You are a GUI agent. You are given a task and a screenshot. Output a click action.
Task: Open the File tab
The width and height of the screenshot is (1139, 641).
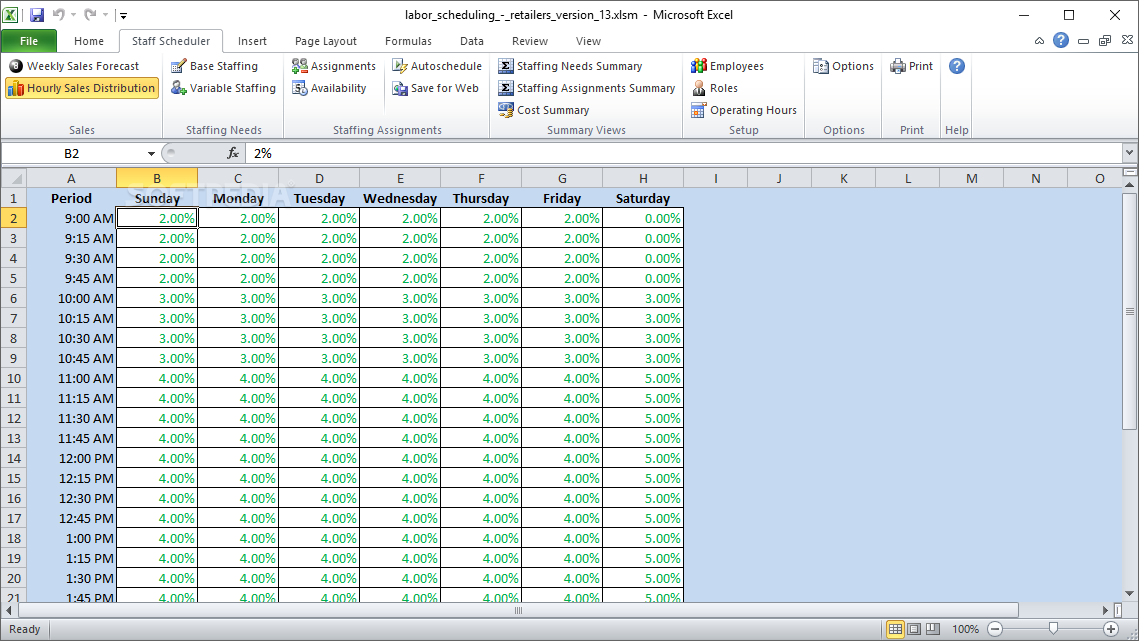click(x=29, y=41)
